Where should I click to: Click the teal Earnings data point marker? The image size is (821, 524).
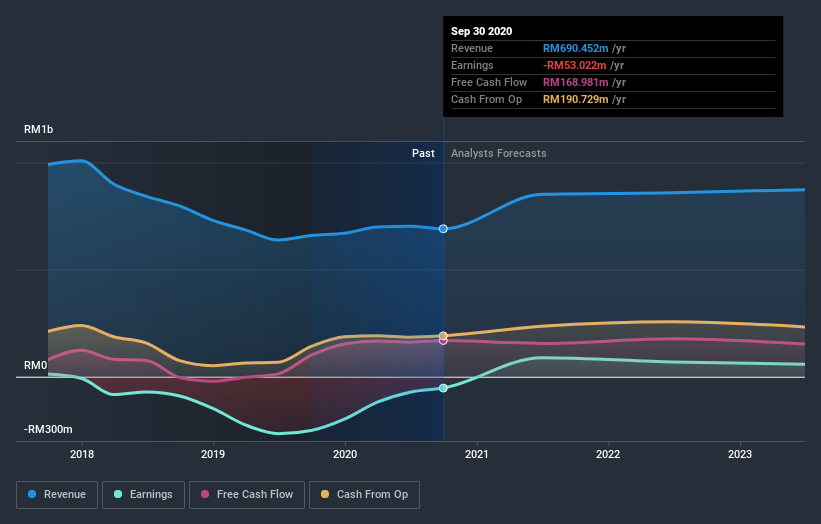tap(443, 388)
